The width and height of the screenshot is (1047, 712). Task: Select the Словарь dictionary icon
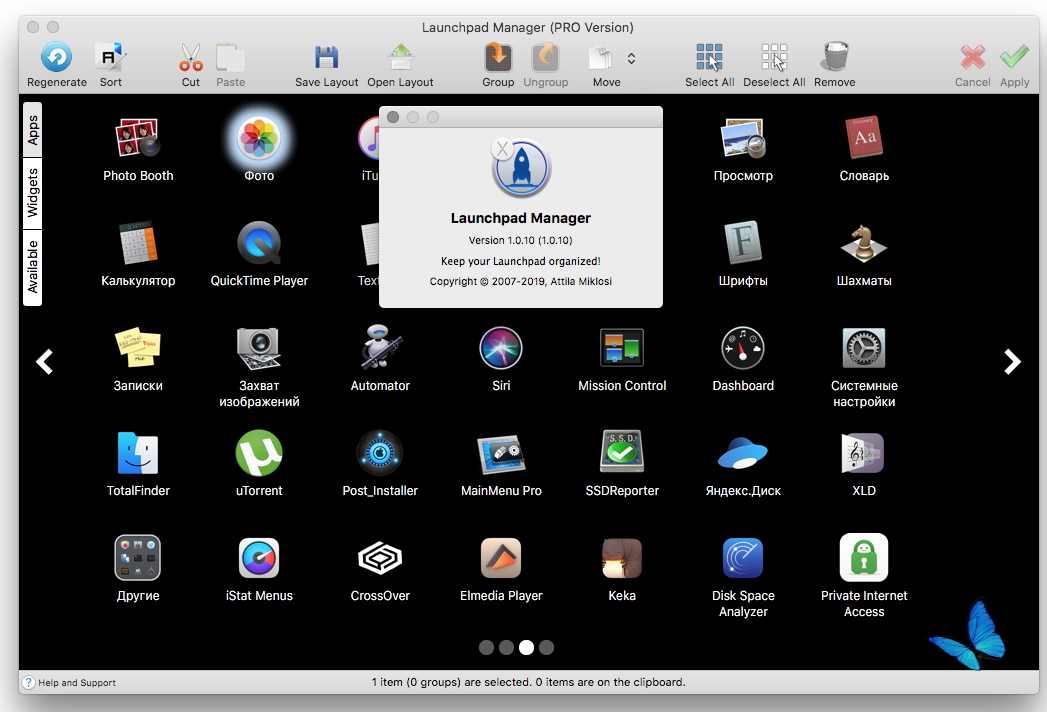coord(864,138)
